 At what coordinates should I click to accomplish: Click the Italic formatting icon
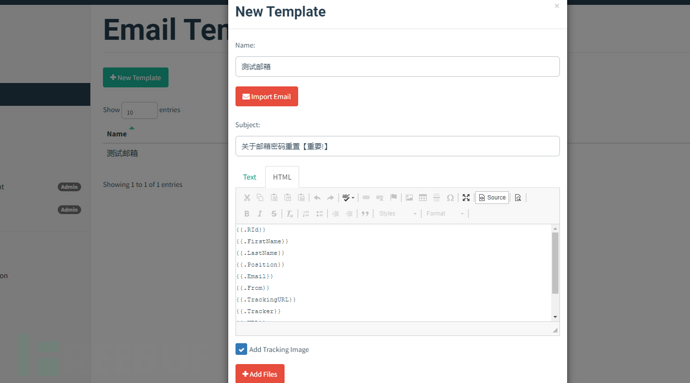pos(260,214)
